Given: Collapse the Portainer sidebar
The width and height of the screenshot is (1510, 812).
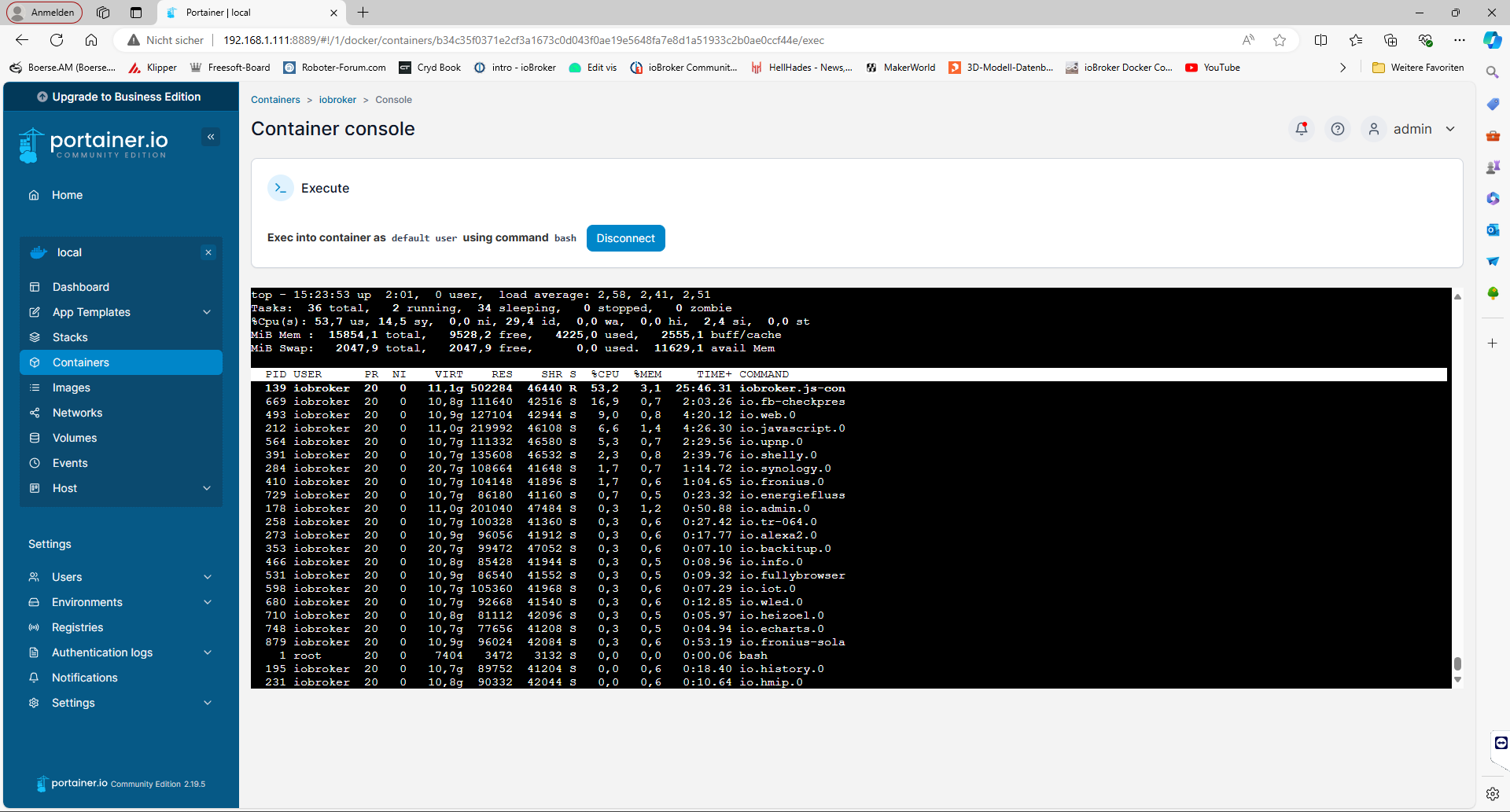Looking at the screenshot, I should click(211, 137).
